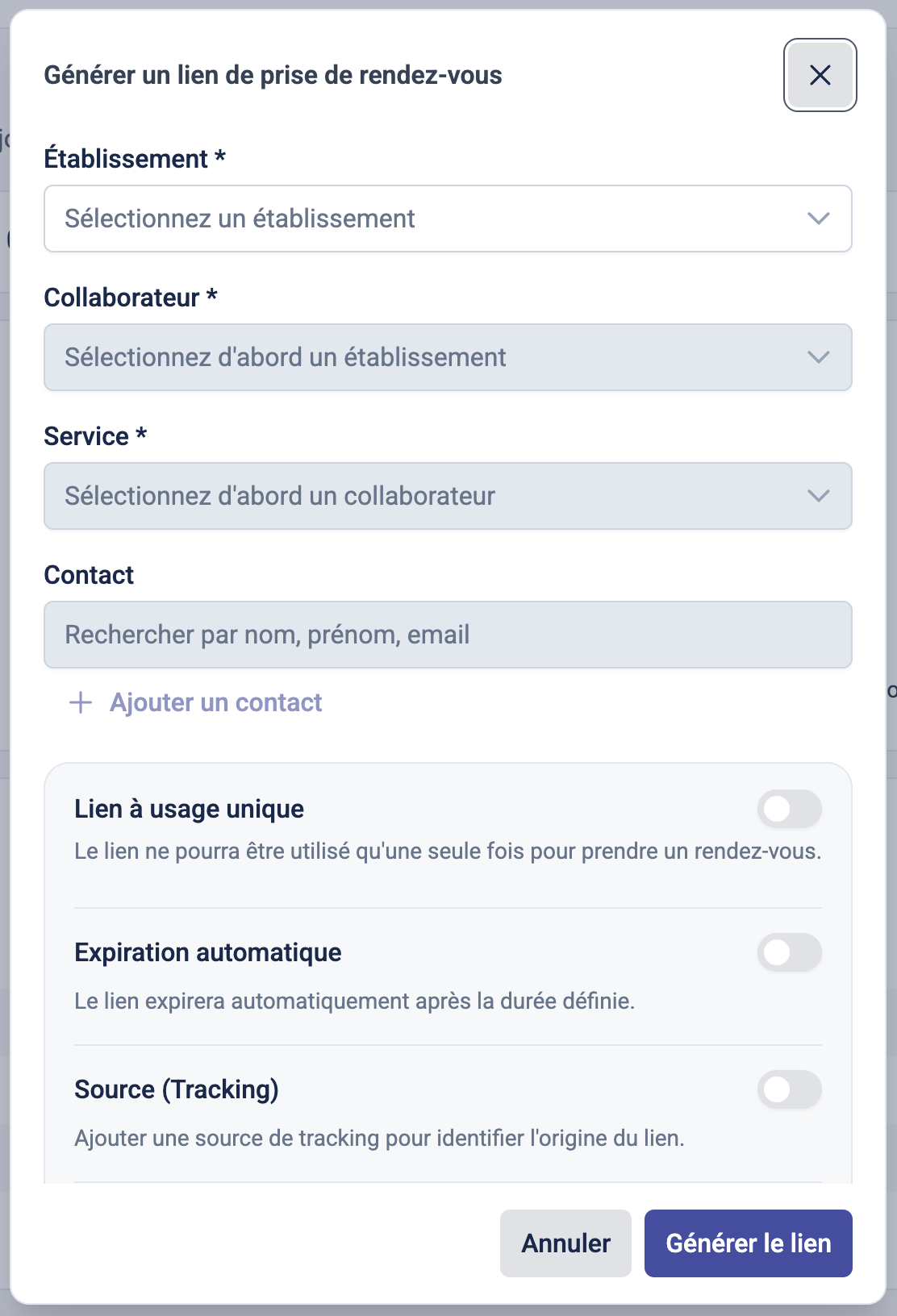Click the chevron in the Établissement field

(x=818, y=219)
